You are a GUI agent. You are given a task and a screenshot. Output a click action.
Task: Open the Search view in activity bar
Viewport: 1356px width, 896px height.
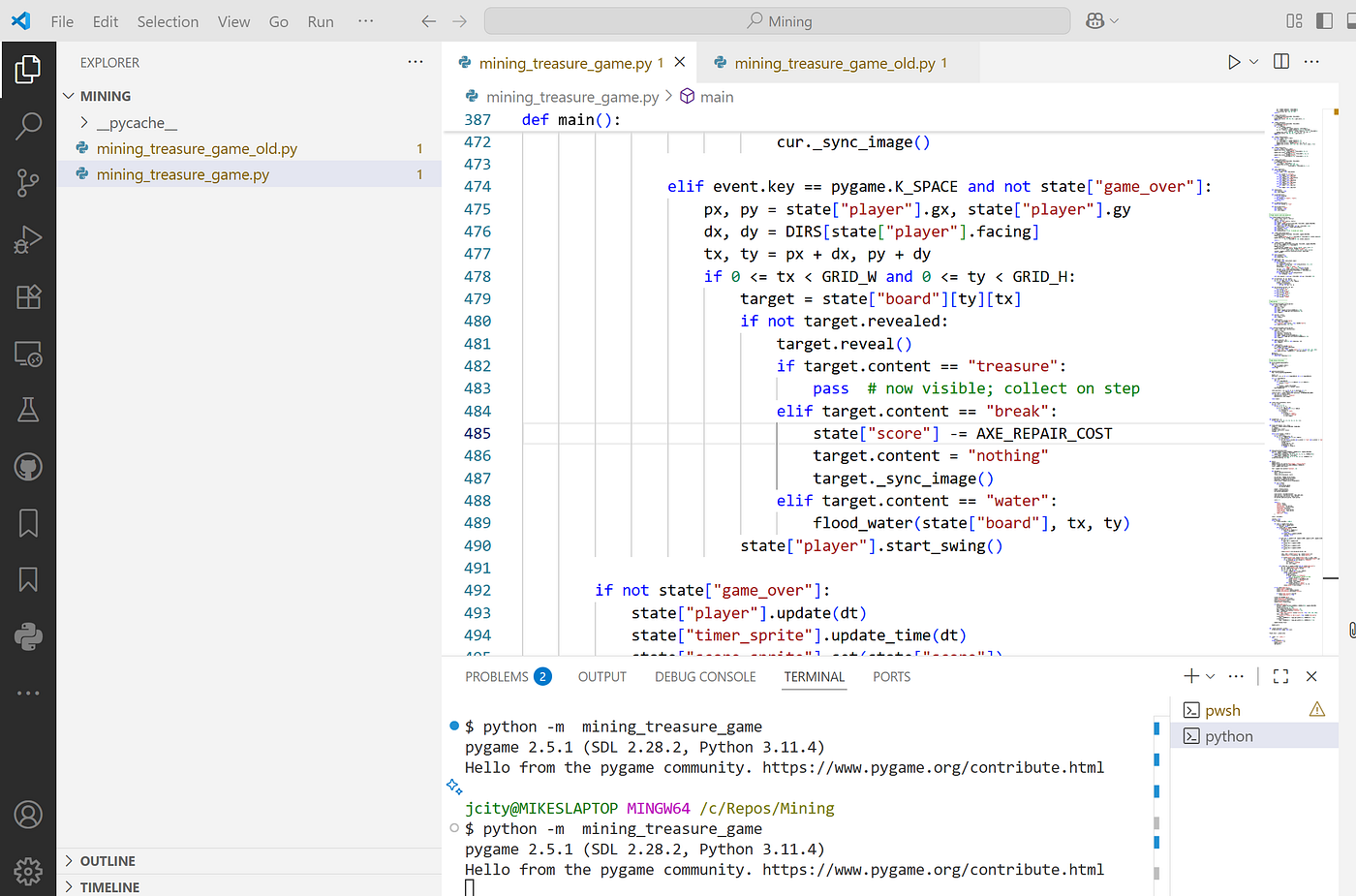29,126
